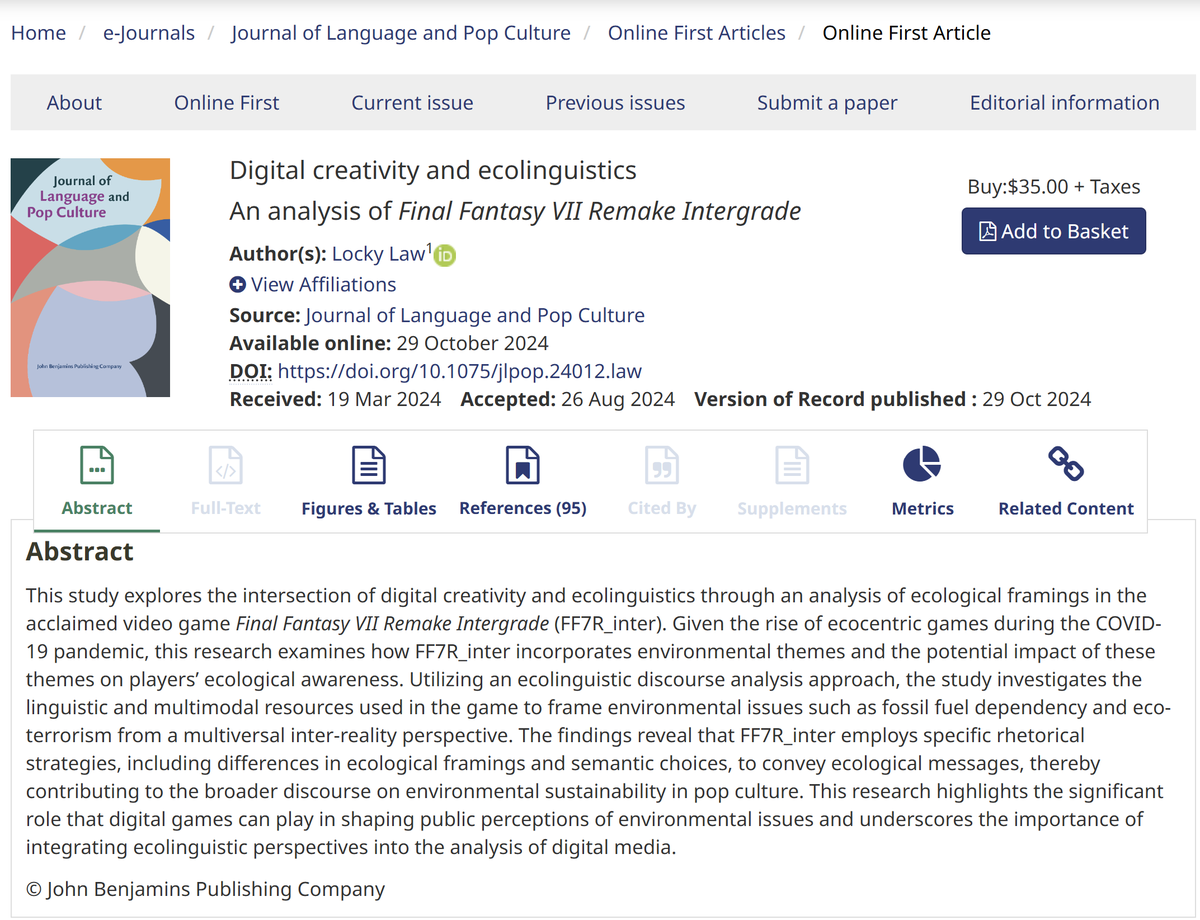Open e-Journals breadcrumb link
1200x920 pixels.
[148, 33]
